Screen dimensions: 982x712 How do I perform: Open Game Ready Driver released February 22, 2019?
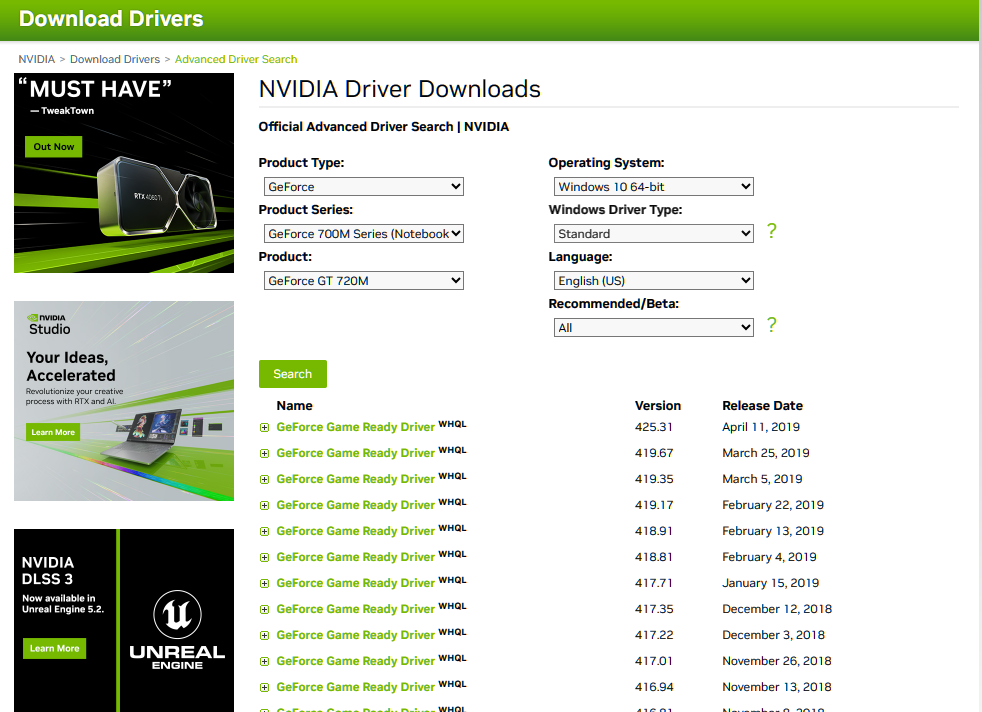tap(356, 505)
